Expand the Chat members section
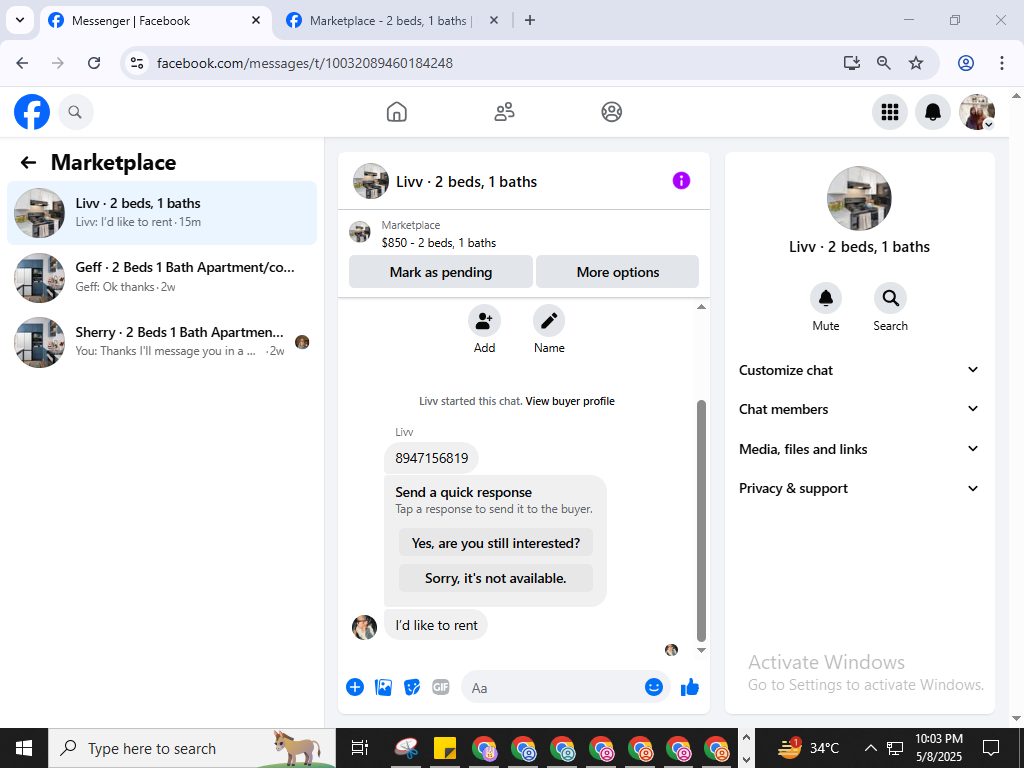1024x768 pixels. [x=859, y=409]
